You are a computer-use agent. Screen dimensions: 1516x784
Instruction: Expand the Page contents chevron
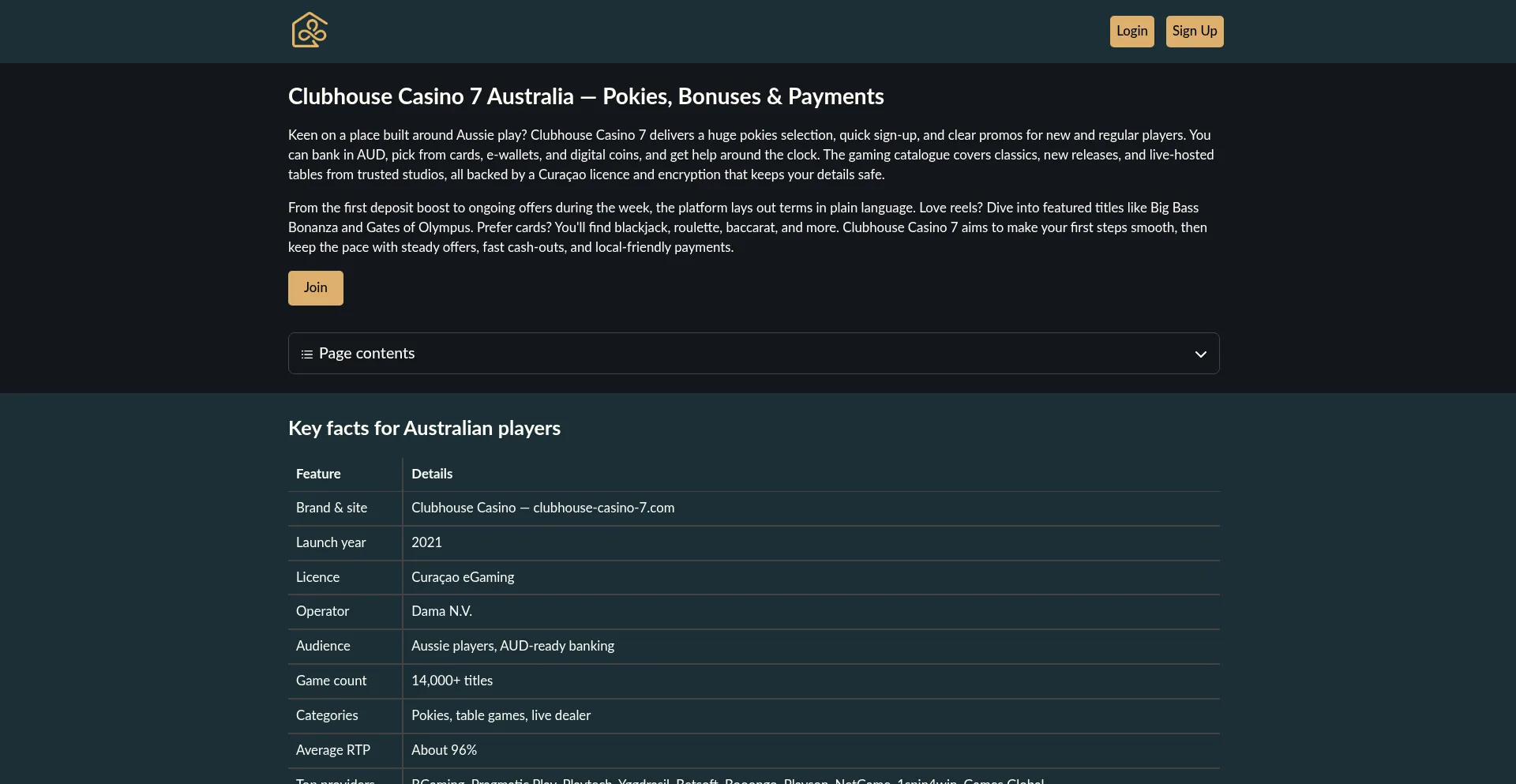point(1201,354)
